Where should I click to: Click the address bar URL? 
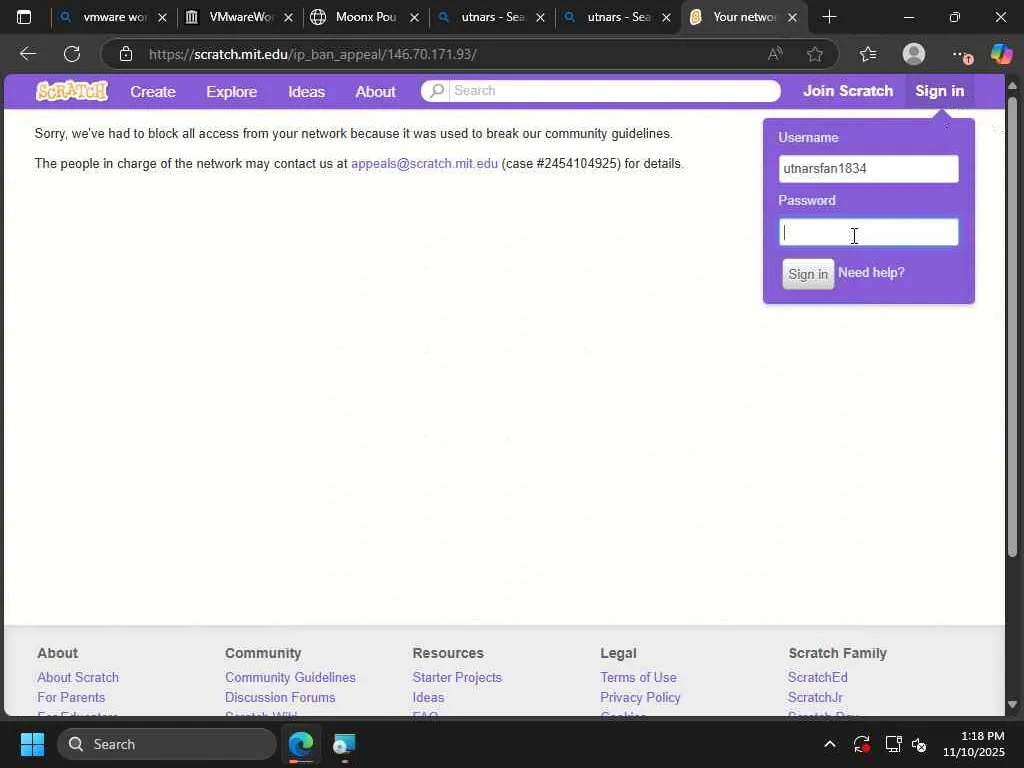click(x=312, y=54)
